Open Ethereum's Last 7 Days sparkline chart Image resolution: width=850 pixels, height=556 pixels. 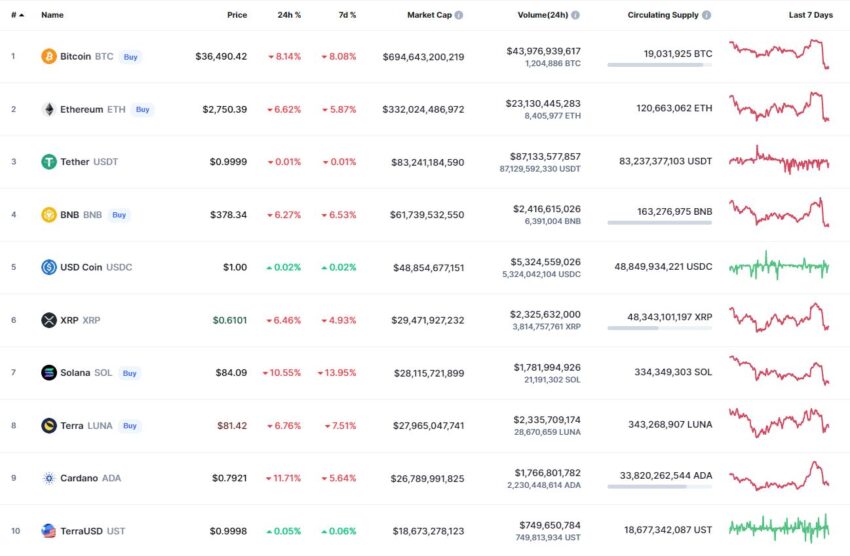pos(779,107)
